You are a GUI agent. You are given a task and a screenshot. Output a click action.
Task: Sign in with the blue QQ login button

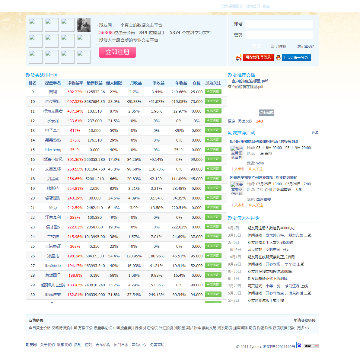[296, 57]
